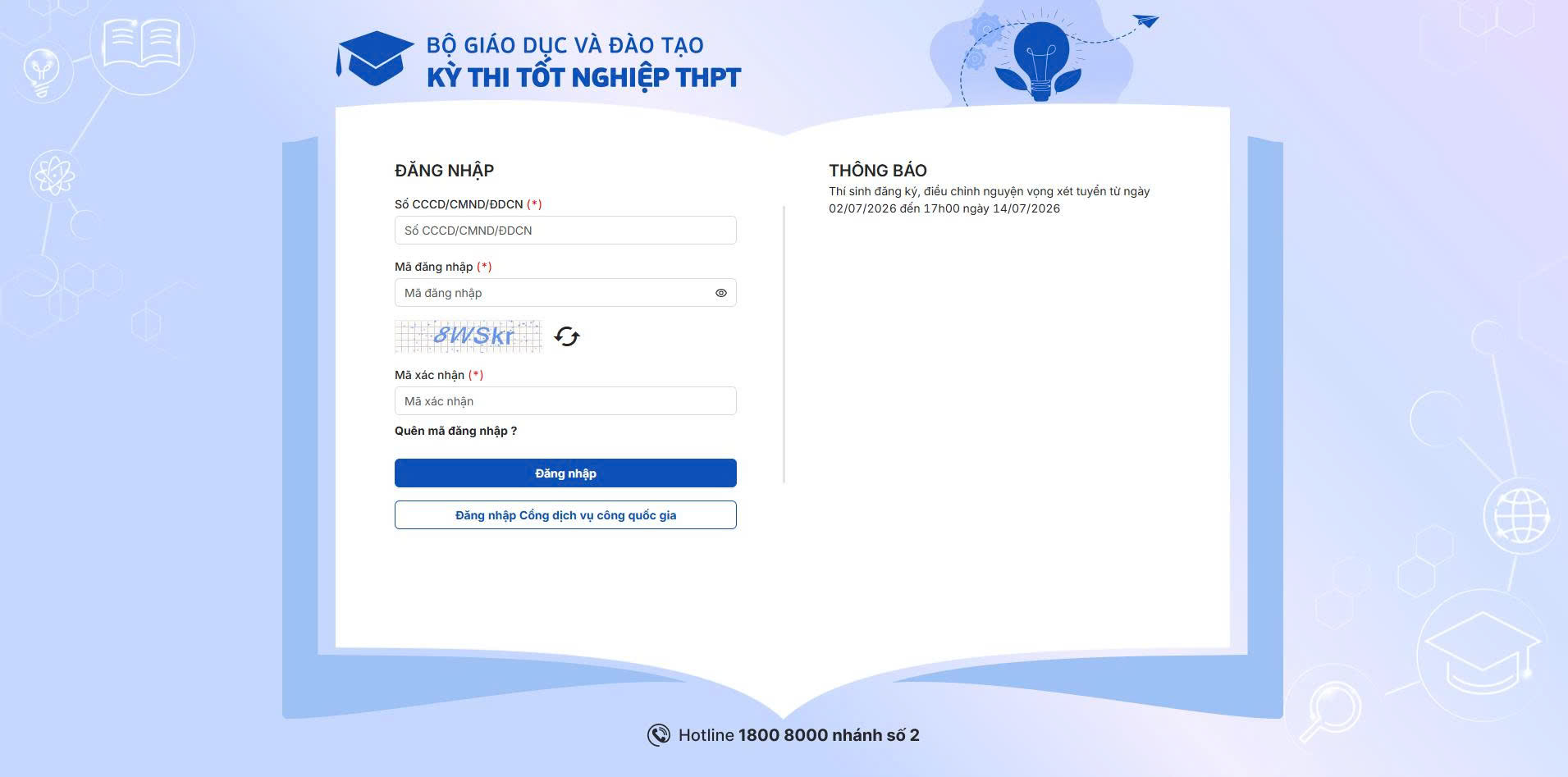
Task: Toggle visibility of Mã đăng nhập
Action: tap(721, 293)
